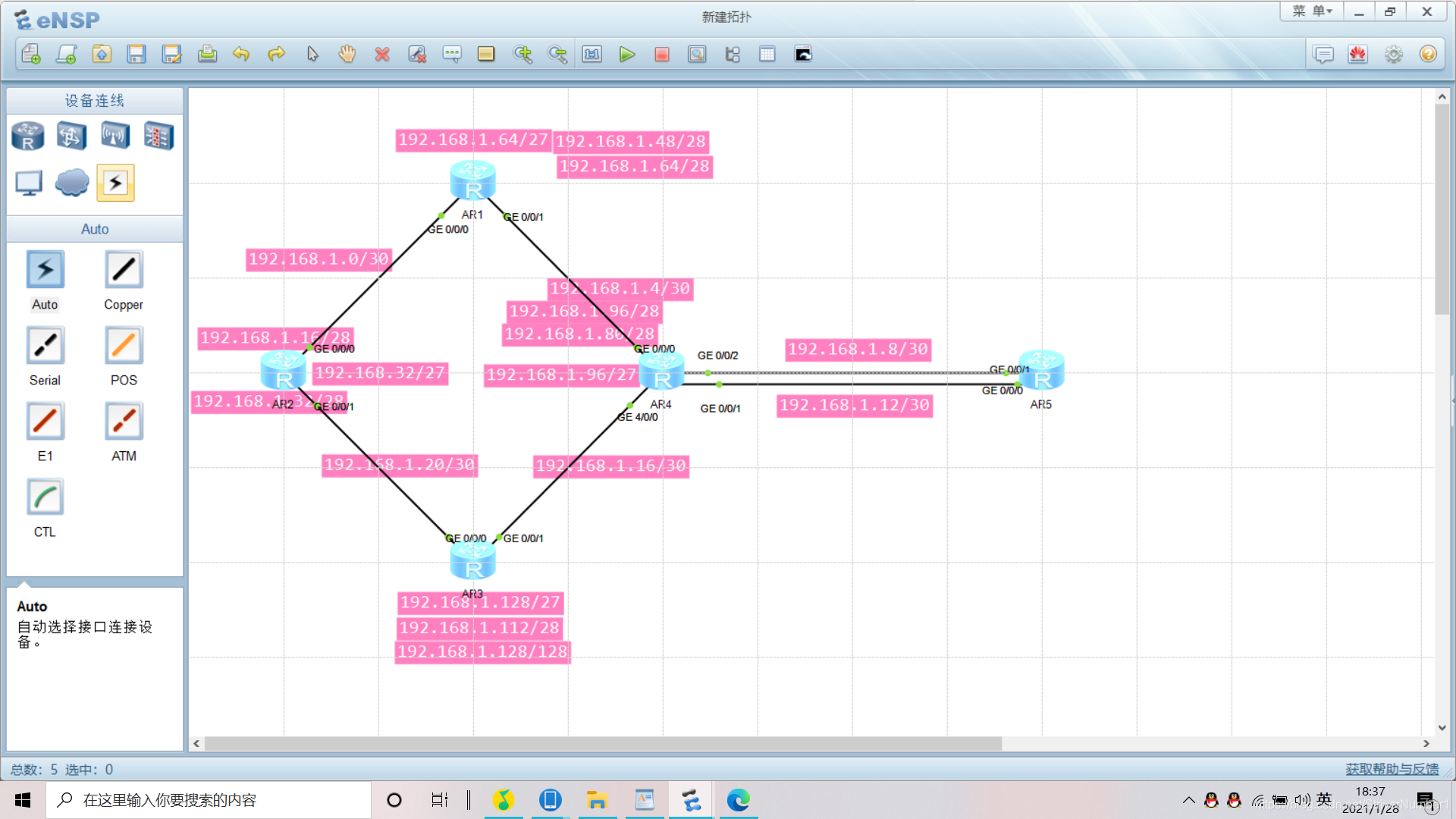Viewport: 1456px width, 819px height.
Task: Select router AR2 on the canvas
Action: tap(283, 370)
